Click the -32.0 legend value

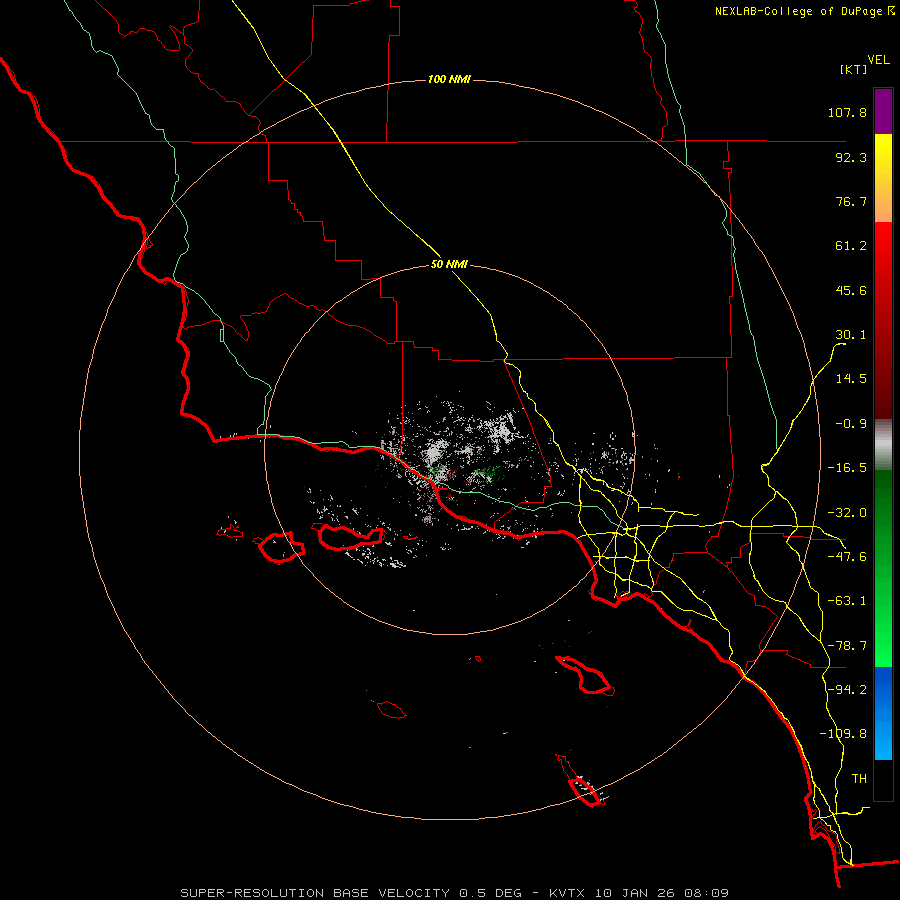847,513
